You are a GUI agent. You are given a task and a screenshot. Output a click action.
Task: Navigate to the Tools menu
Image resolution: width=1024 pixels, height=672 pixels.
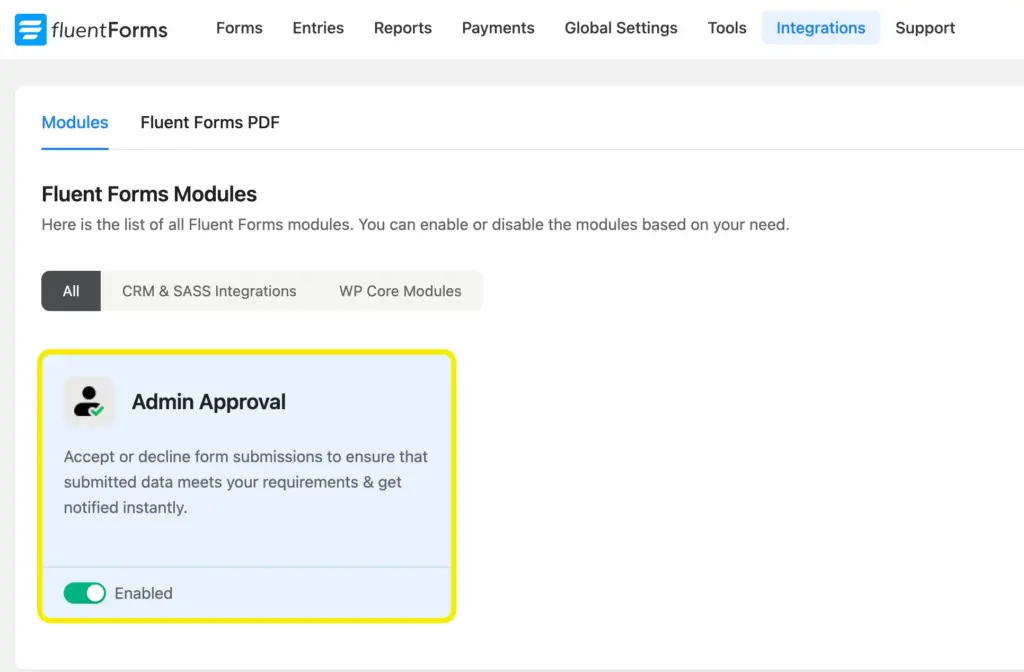click(x=726, y=28)
